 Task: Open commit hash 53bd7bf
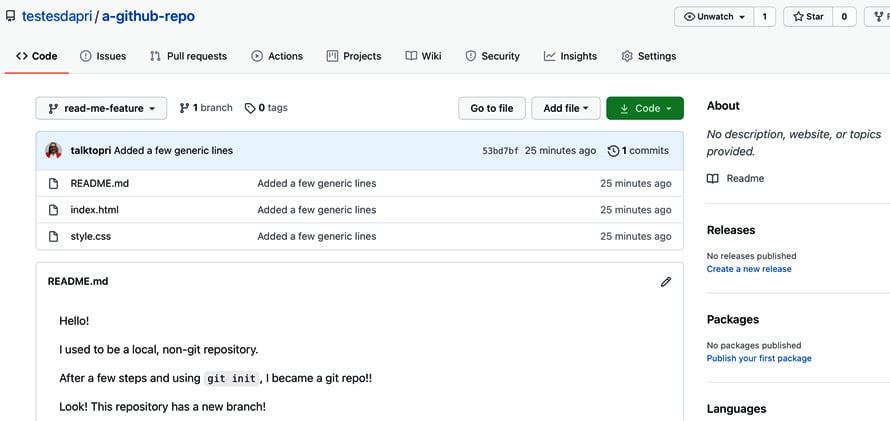point(500,151)
